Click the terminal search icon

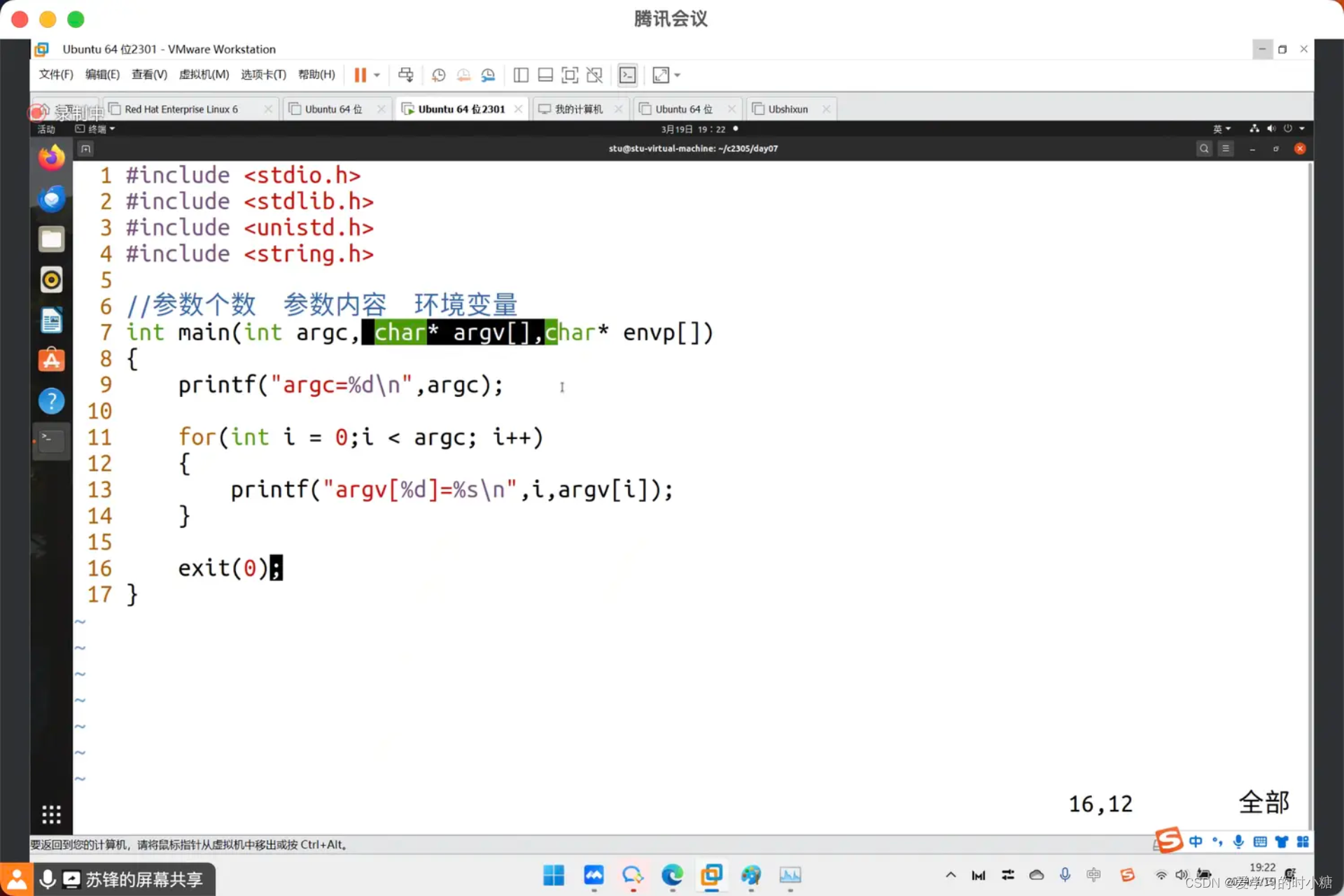click(x=1204, y=148)
